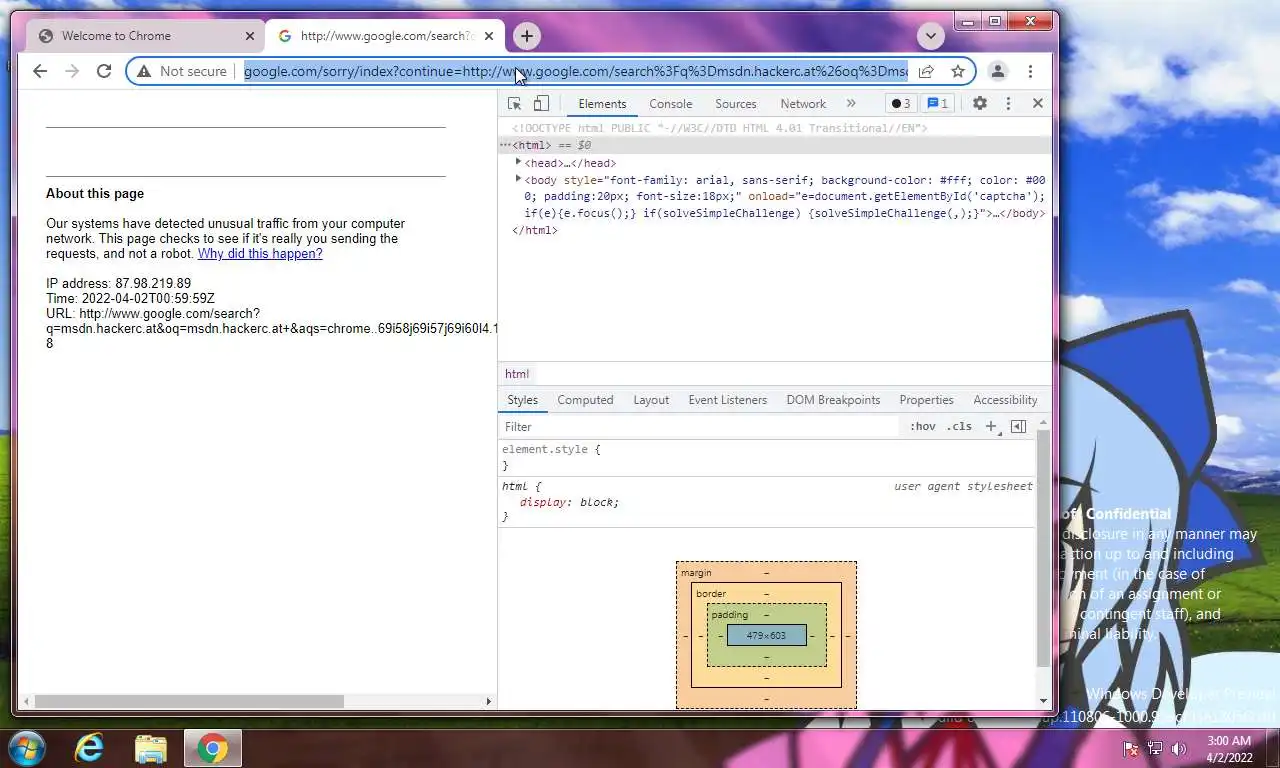
Task: Activate DevTools inspect element picker
Action: pyautogui.click(x=515, y=103)
